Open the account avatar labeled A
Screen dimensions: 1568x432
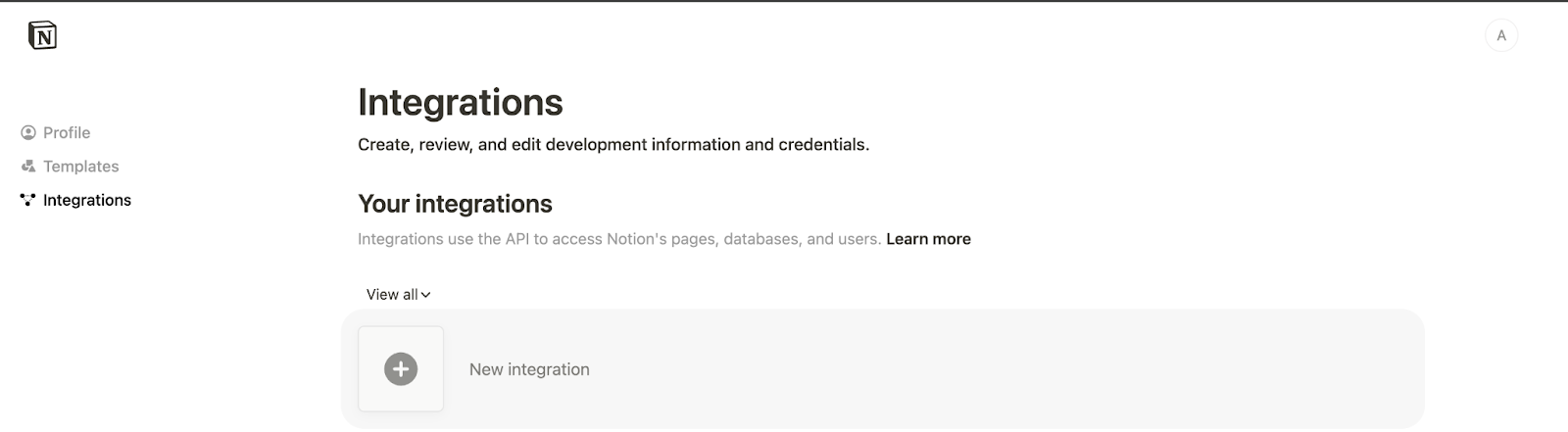1500,36
